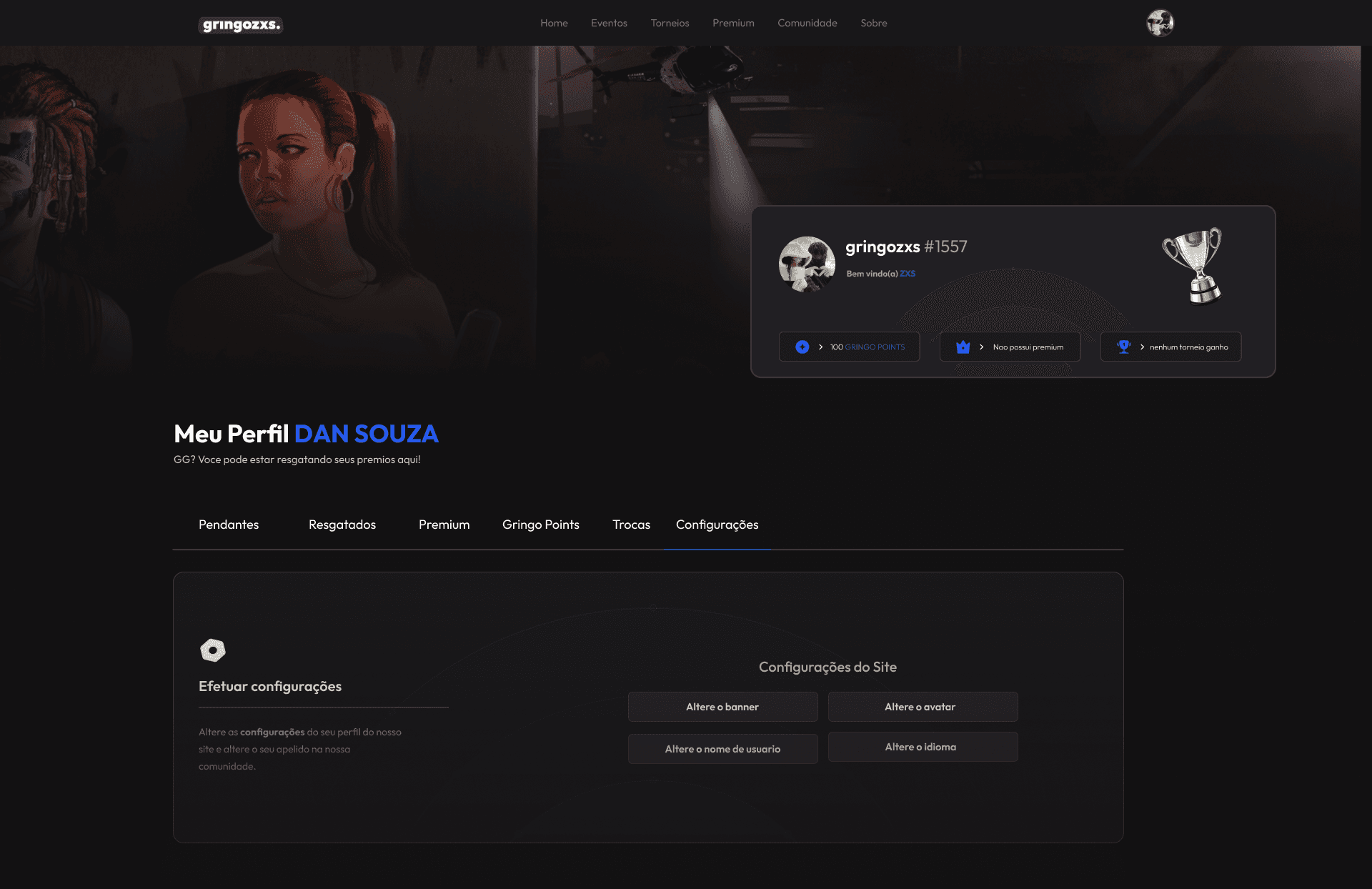The width and height of the screenshot is (1372, 889).
Task: Click the blue Gringo Points coin icon
Action: click(x=802, y=347)
